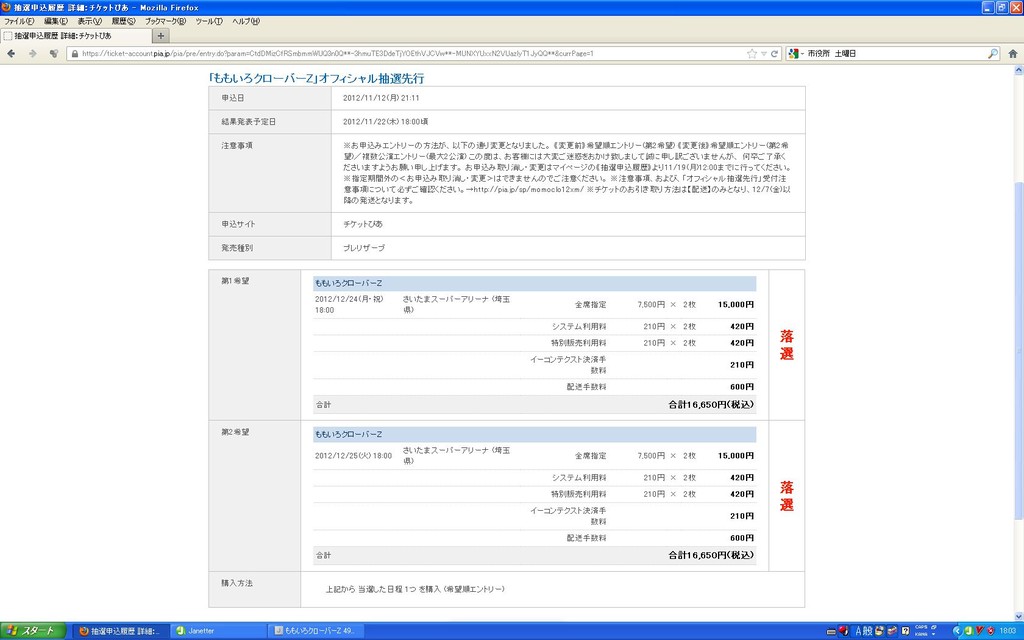Click the 第2希望 total 合計16,650円(税込)
Image resolution: width=1024 pixels, height=640 pixels.
[711, 555]
